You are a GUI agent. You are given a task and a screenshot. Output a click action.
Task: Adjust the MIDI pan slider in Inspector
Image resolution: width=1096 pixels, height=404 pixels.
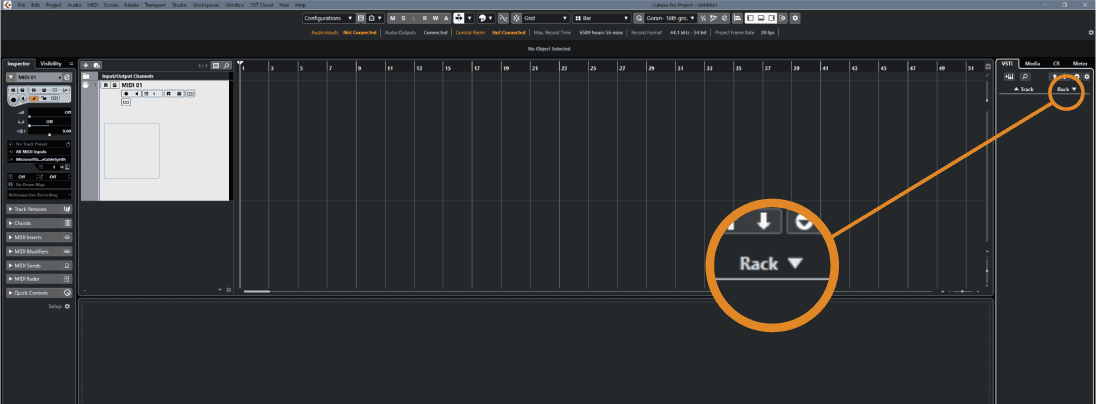click(50, 122)
